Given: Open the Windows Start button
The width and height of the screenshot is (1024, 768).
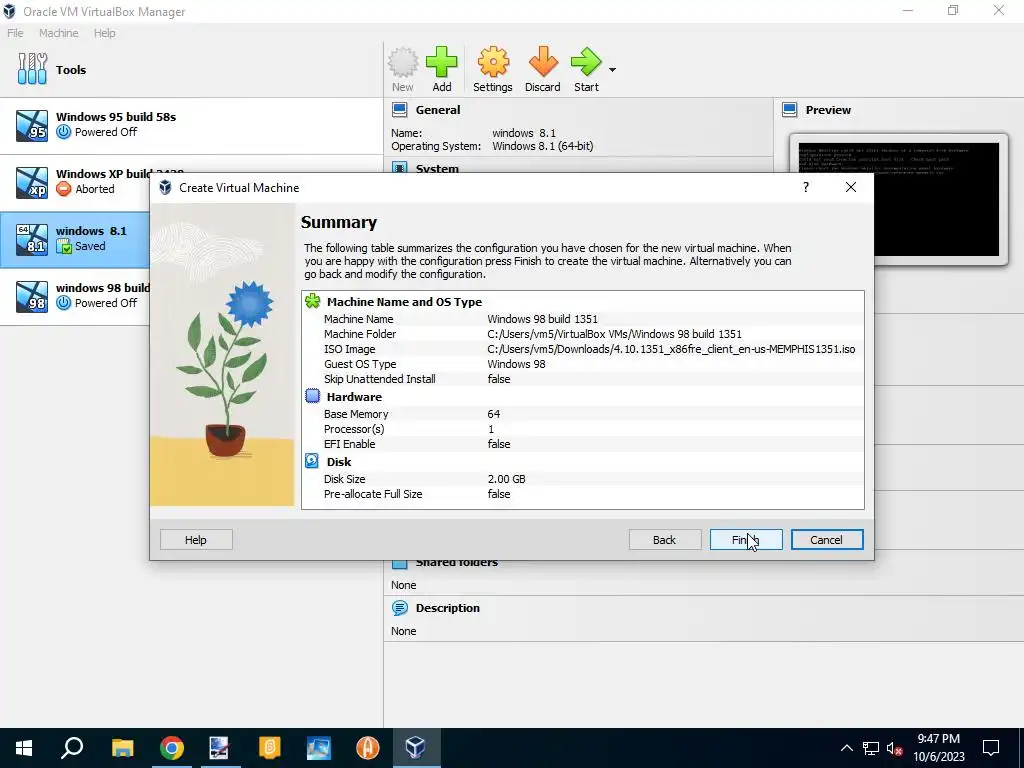Looking at the screenshot, I should pos(24,748).
